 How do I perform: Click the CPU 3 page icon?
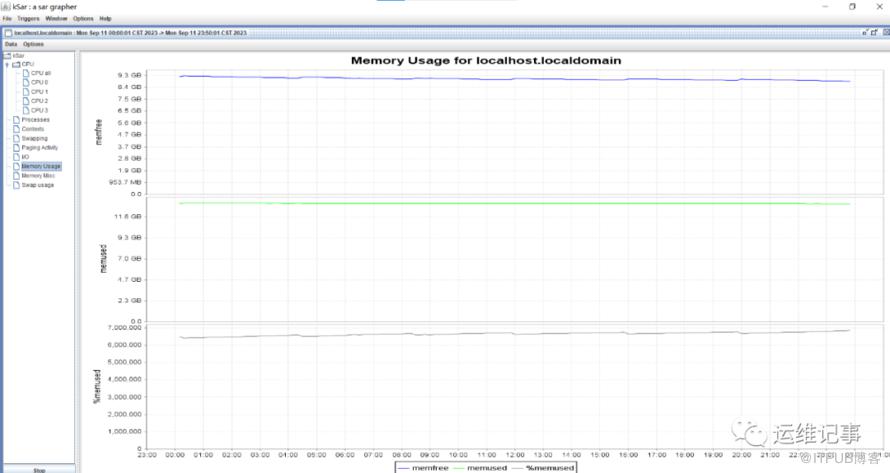[26, 110]
